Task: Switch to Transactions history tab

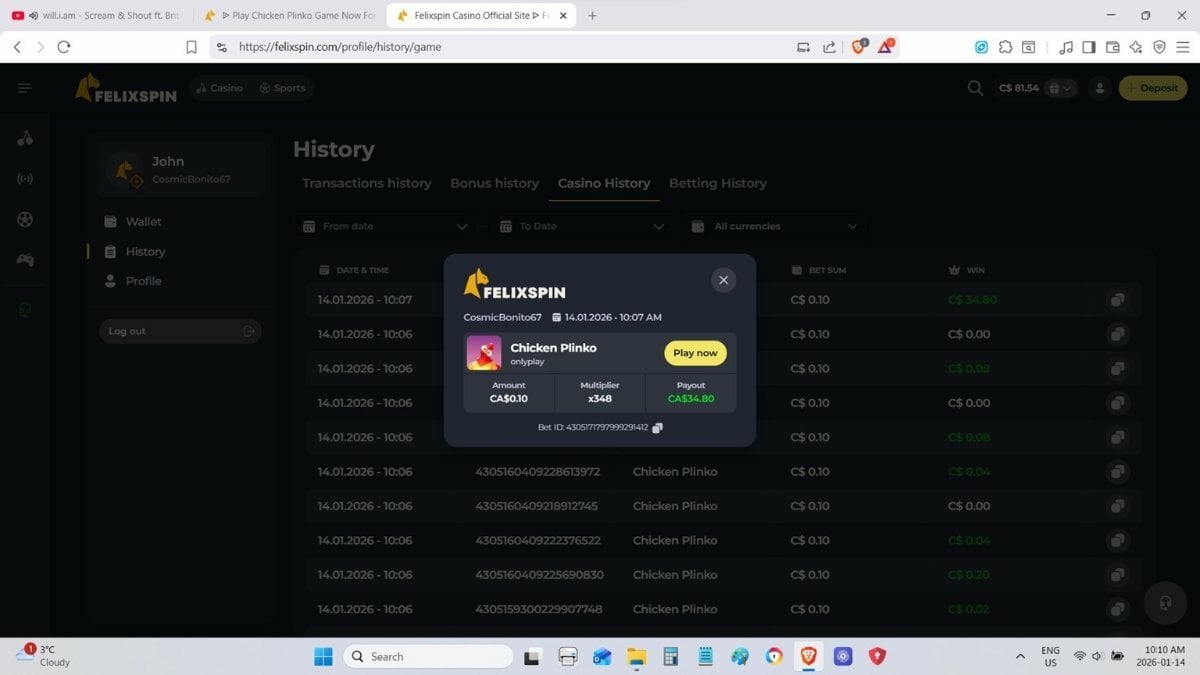Action: [x=366, y=183]
